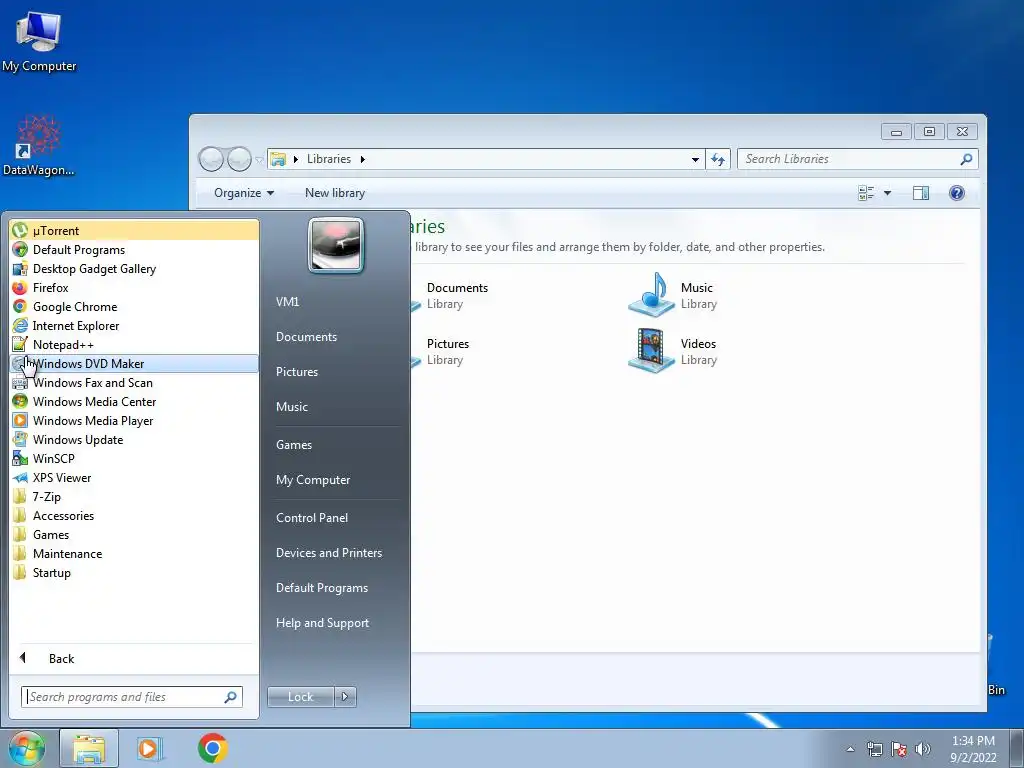Viewport: 1024px width, 768px height.
Task: Launch Google Chrome from the Start menu
Action: pos(135,306)
